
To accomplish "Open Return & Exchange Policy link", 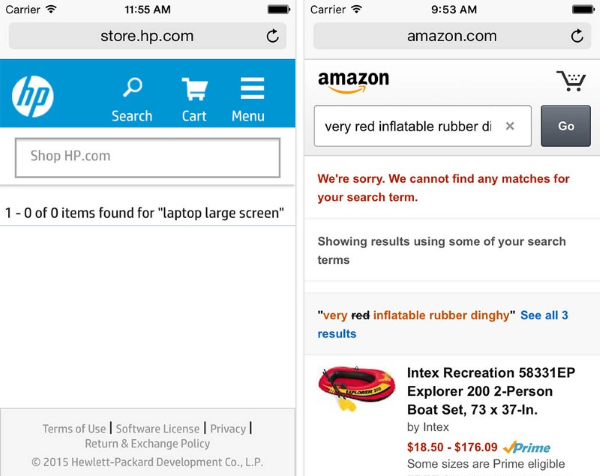I will 147,443.
